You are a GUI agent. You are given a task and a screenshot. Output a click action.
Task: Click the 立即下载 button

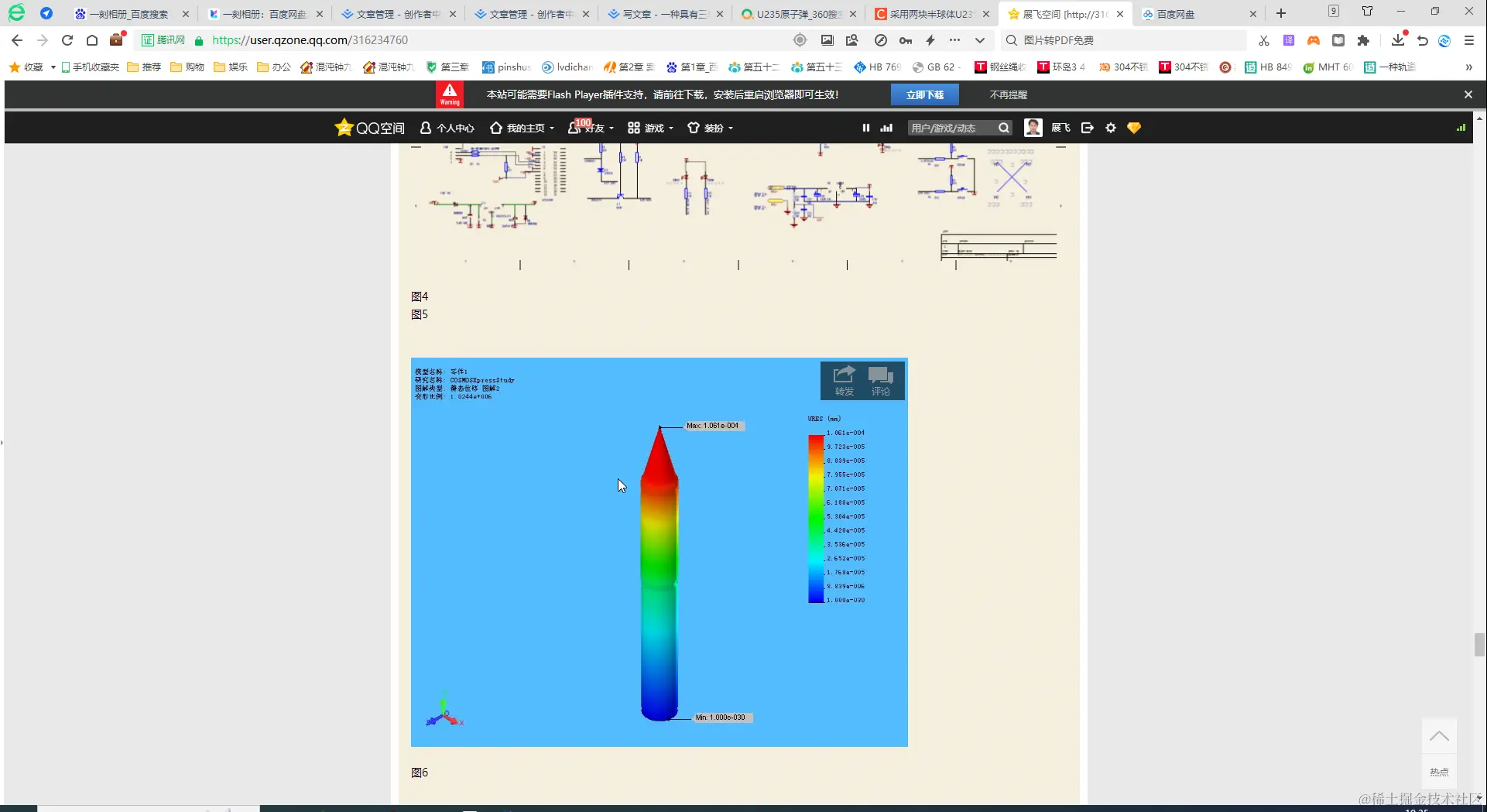pos(925,94)
